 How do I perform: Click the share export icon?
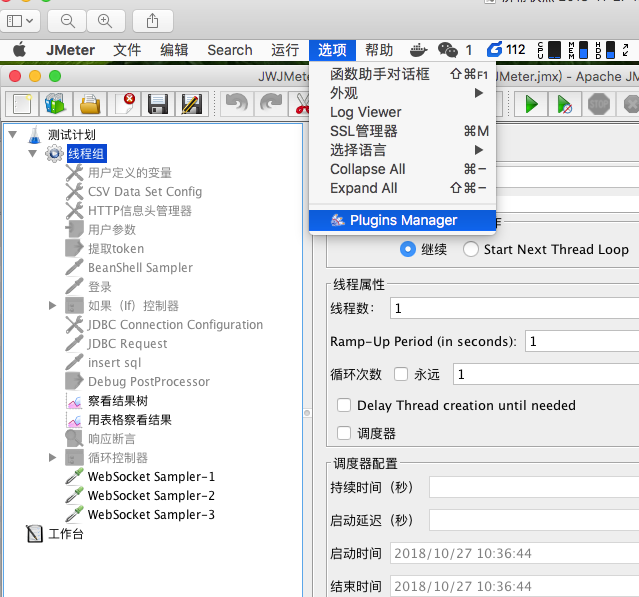tap(152, 21)
